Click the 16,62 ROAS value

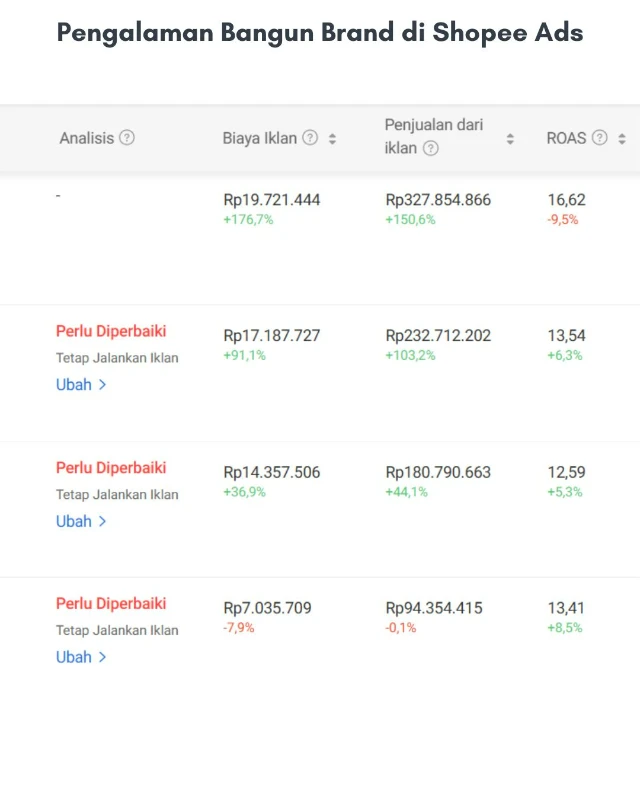[566, 200]
